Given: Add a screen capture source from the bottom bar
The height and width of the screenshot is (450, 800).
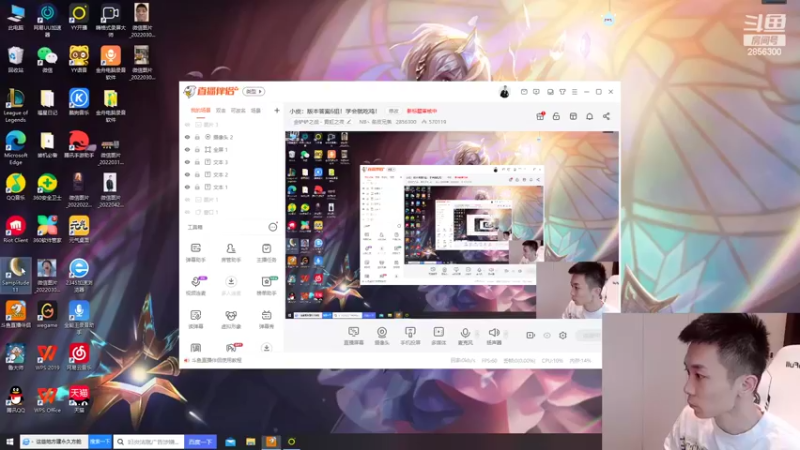Looking at the screenshot, I should pos(354,336).
